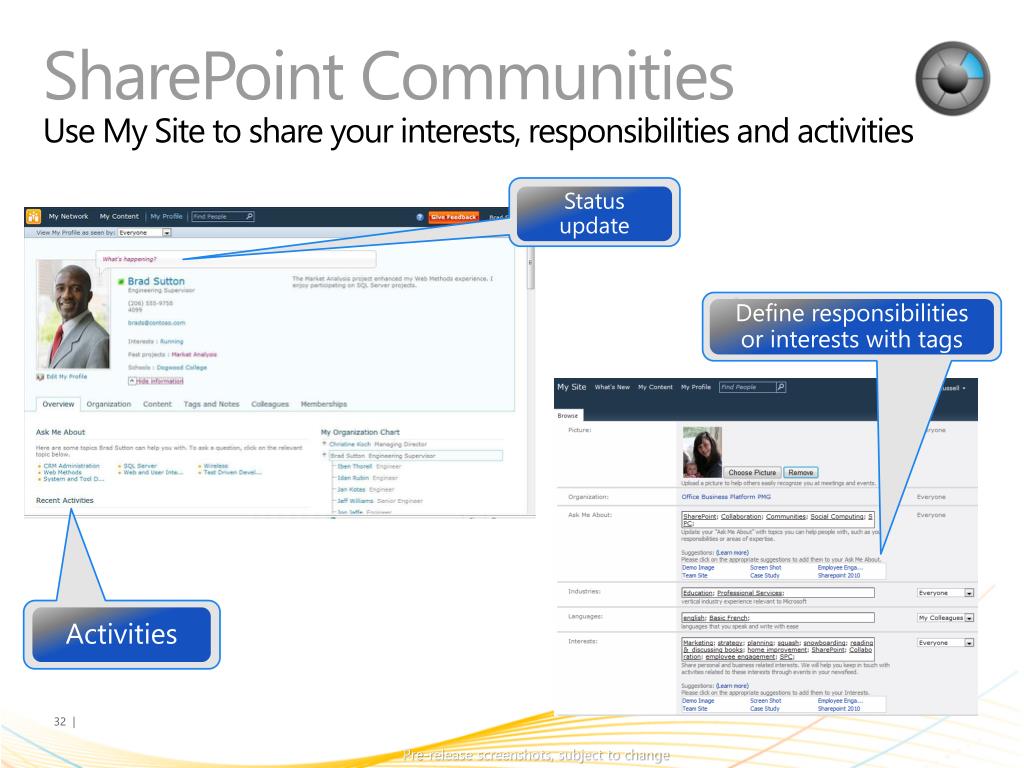This screenshot has width=1024, height=768.
Task: Select the Browse ribbon tab
Action: [568, 415]
